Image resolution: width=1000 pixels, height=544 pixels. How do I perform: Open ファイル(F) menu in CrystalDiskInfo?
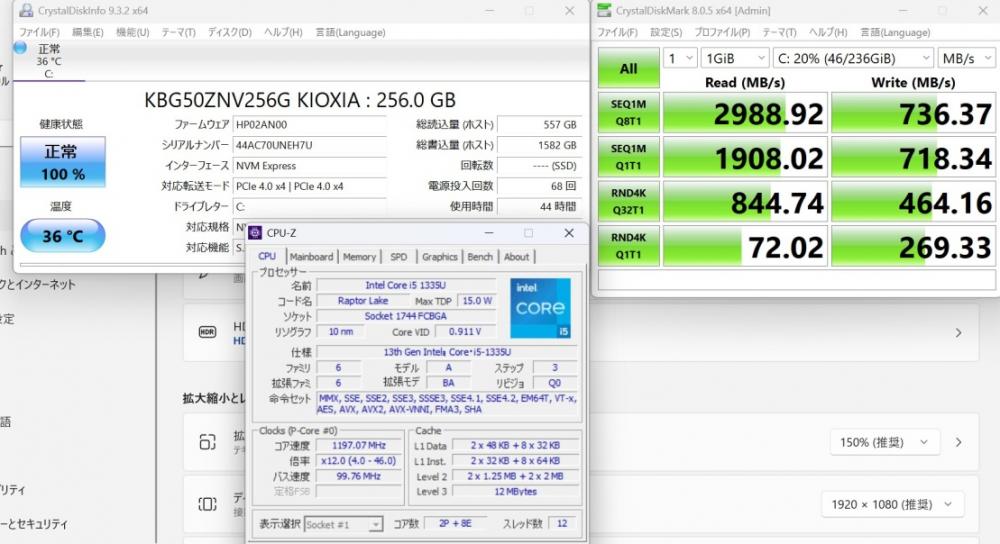point(39,32)
